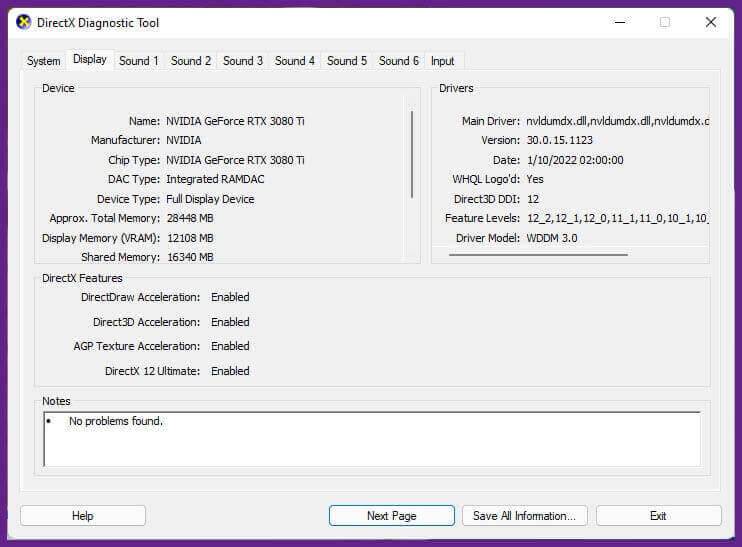Click the Full Display Device value
This screenshot has height=547, width=742.
[x=210, y=199]
